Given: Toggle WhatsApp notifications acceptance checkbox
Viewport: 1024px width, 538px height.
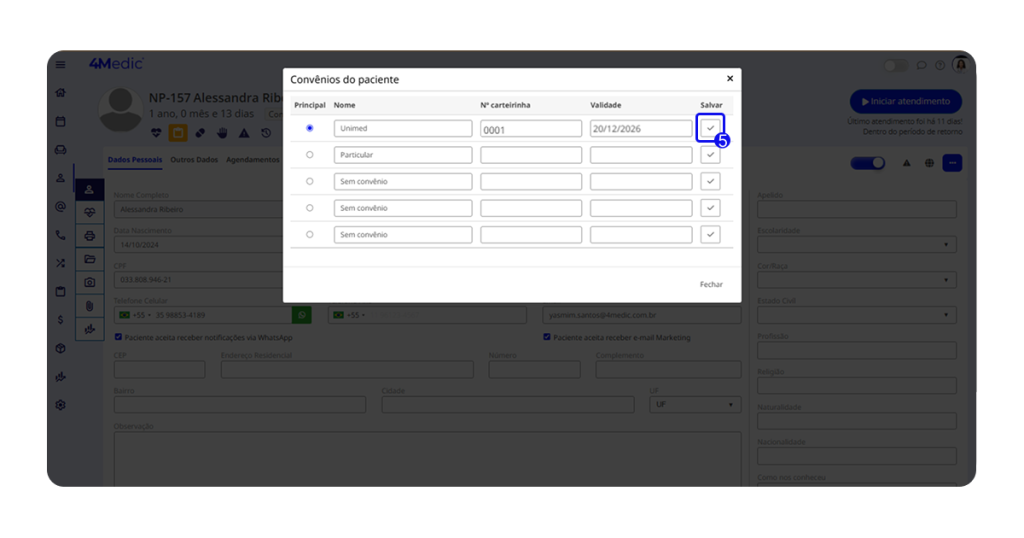Looking at the screenshot, I should pos(119,337).
